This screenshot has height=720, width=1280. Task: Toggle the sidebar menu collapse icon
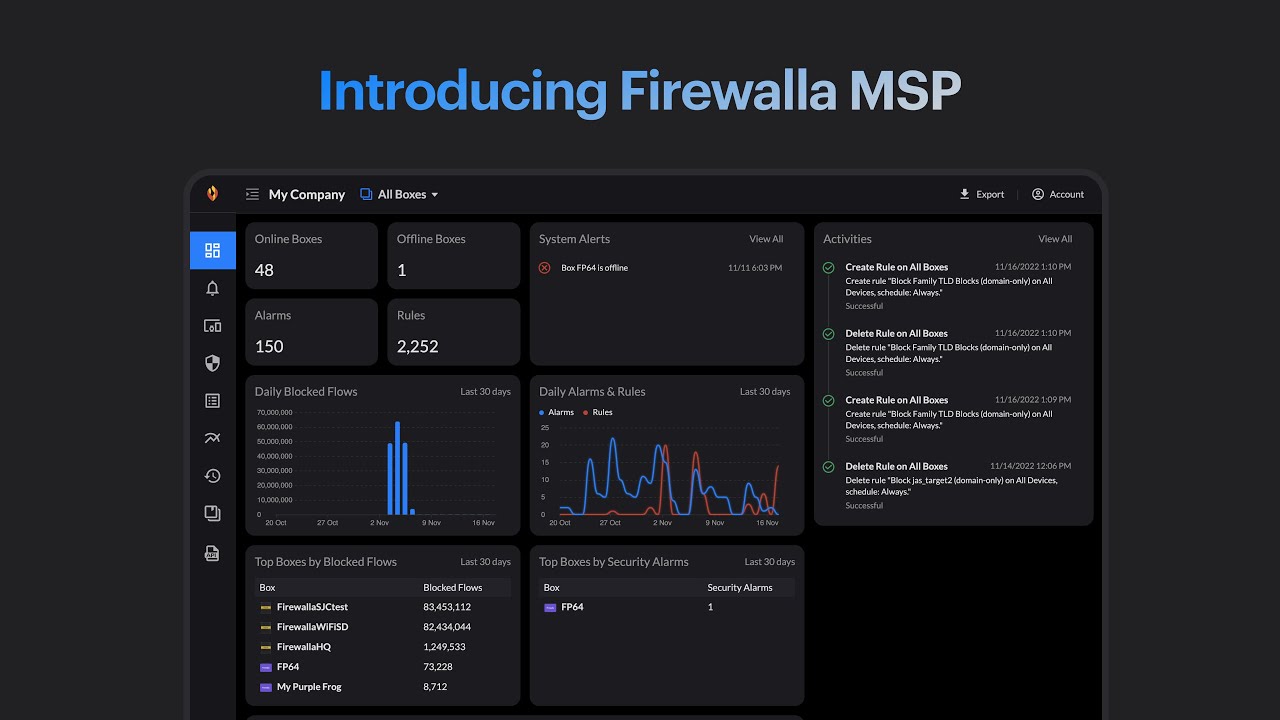pos(252,194)
